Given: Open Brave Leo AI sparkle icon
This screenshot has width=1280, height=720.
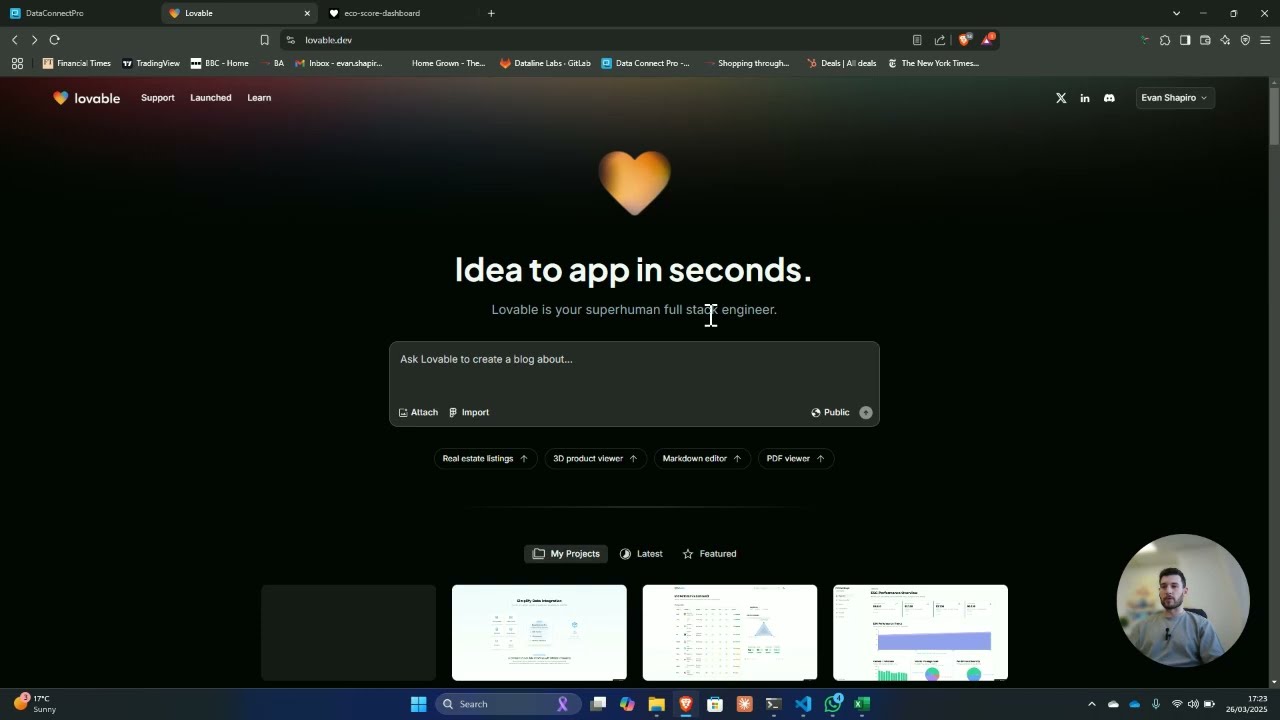Looking at the screenshot, I should (1225, 40).
